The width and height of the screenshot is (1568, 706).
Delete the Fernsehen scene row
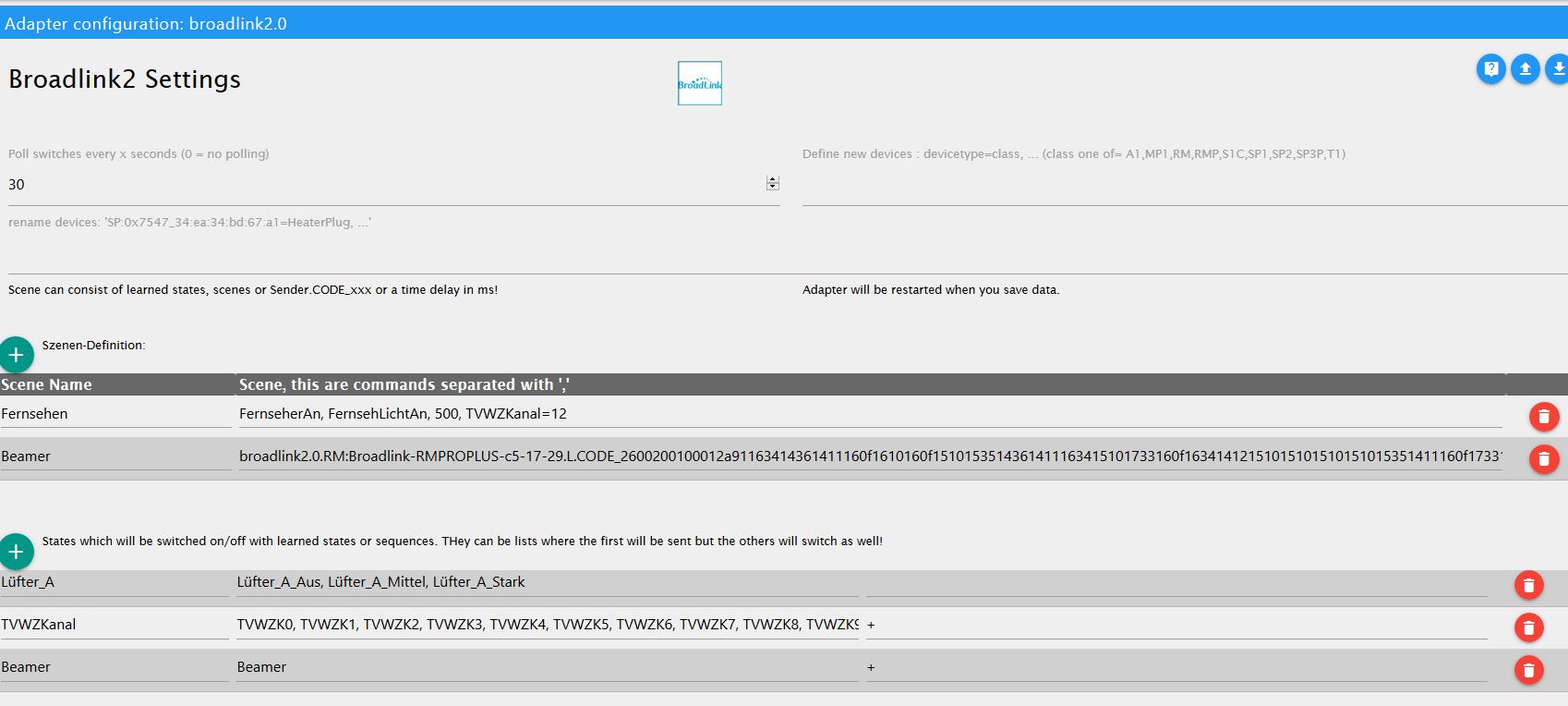click(1544, 417)
